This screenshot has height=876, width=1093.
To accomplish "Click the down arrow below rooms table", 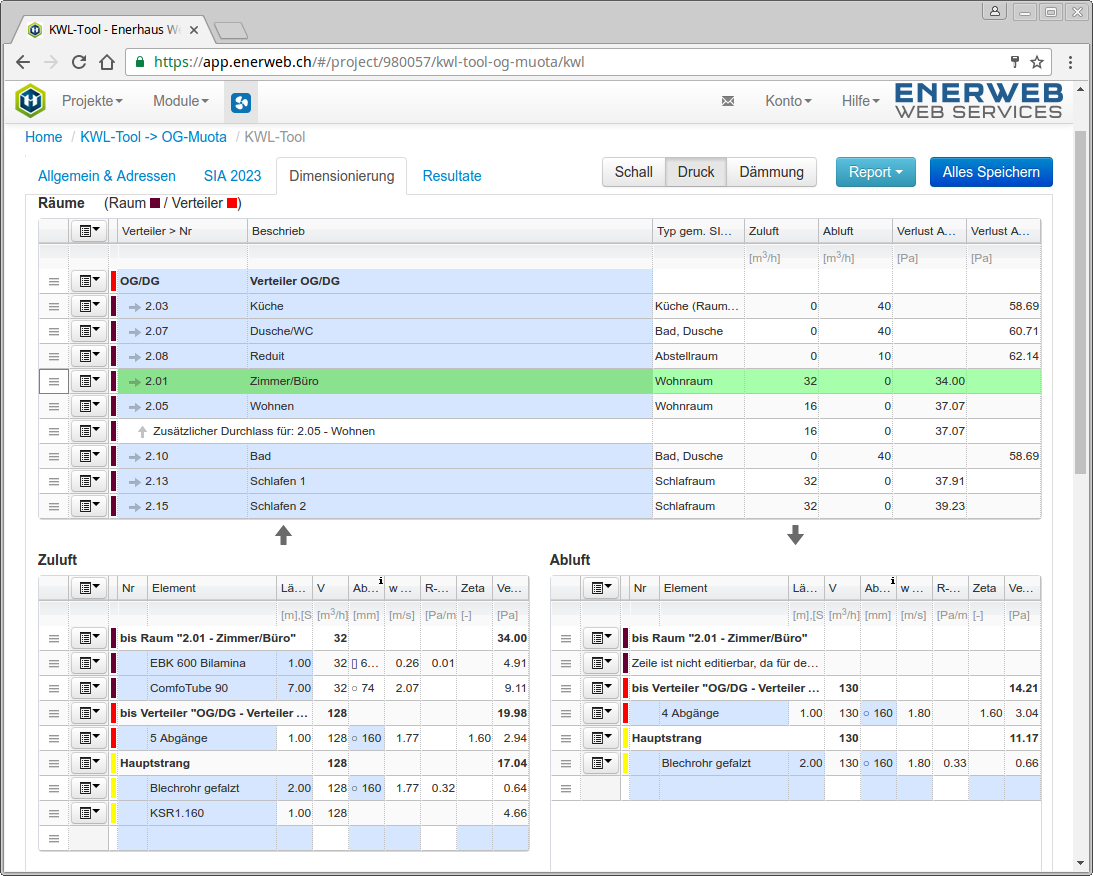I will (x=795, y=536).
